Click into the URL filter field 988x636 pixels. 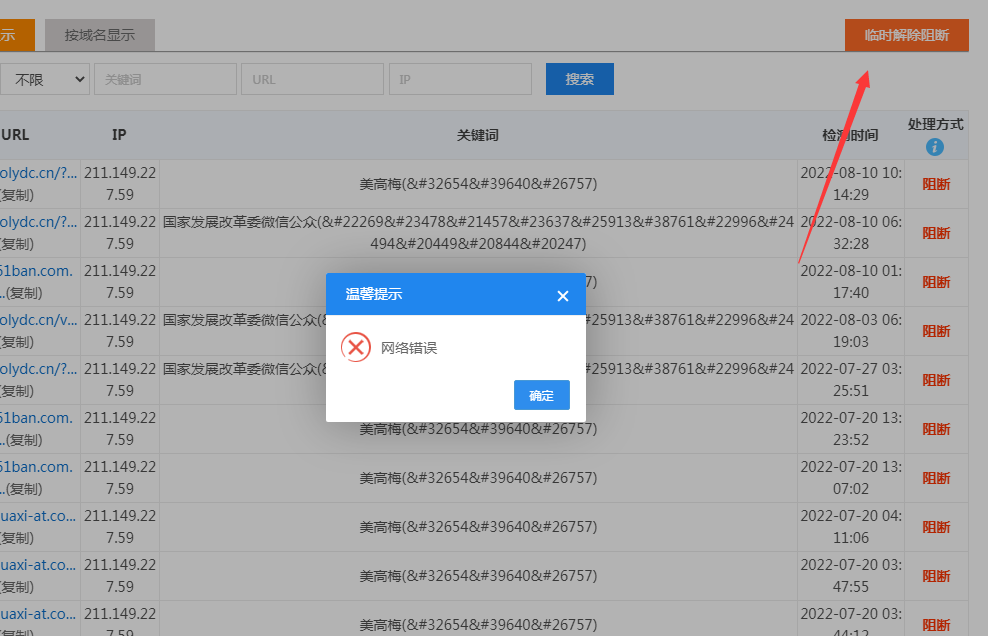[312, 79]
